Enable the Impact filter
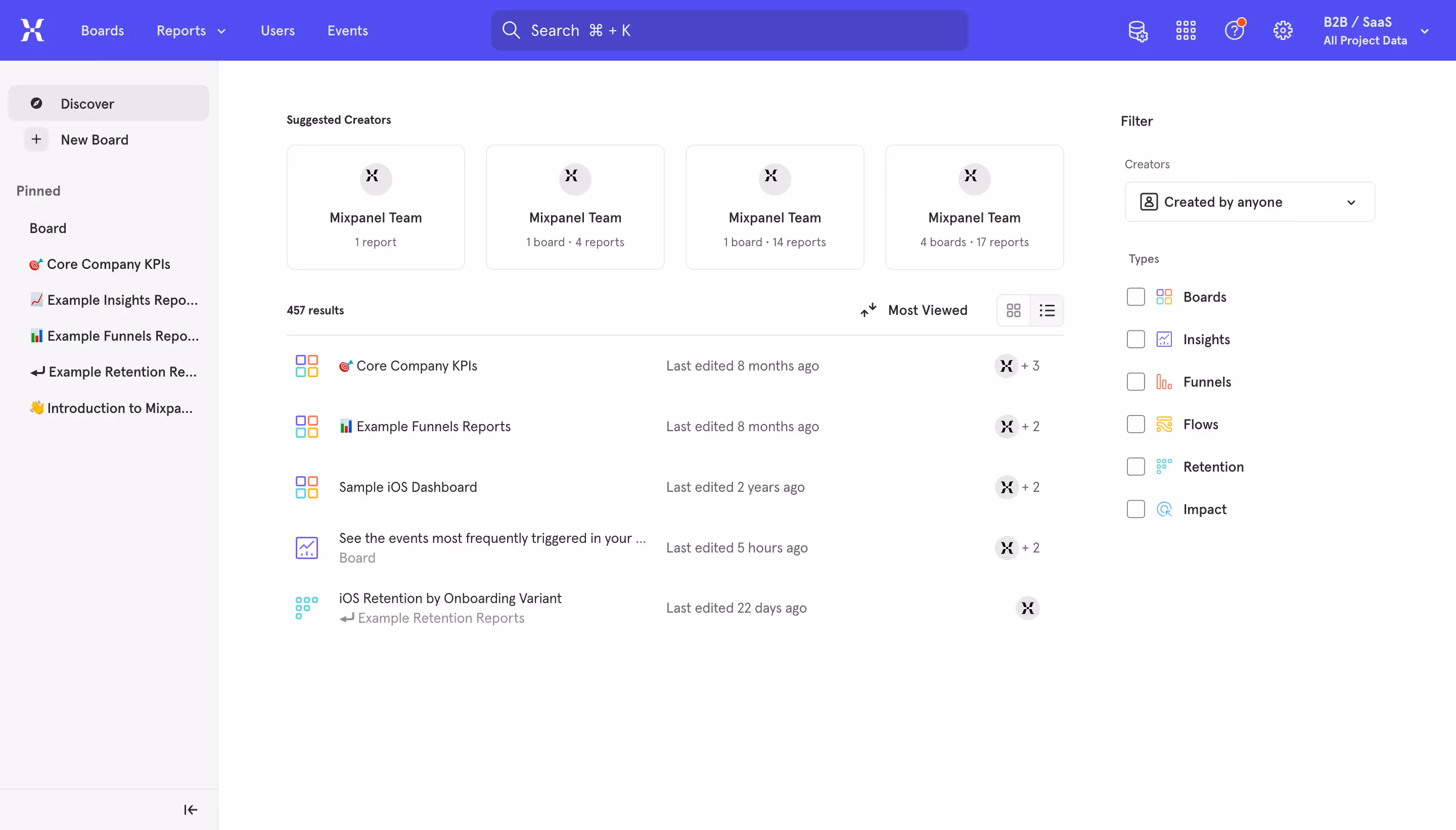Image resolution: width=1456 pixels, height=830 pixels. pyautogui.click(x=1135, y=509)
